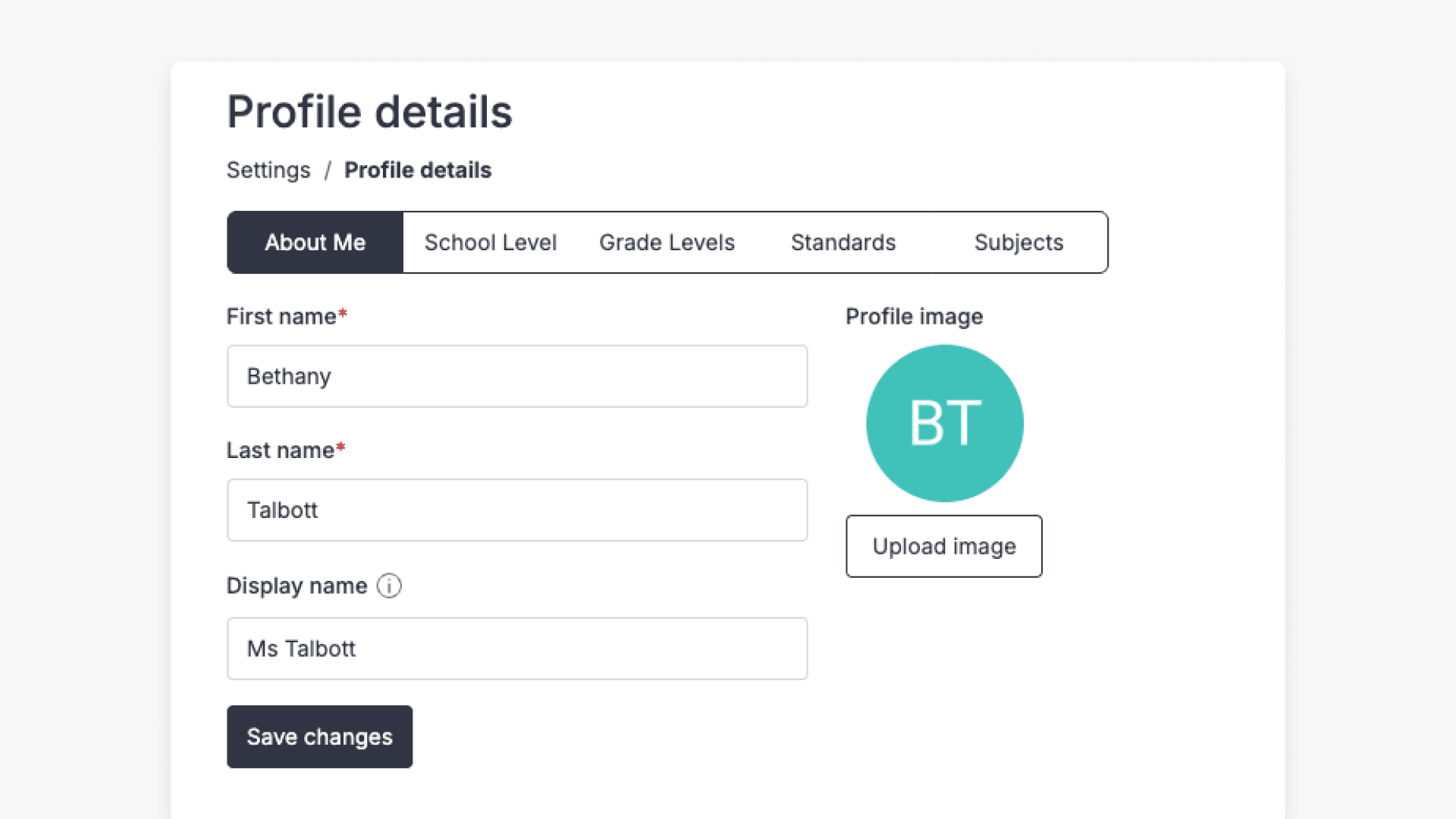Click the Upload image button
Image resolution: width=1456 pixels, height=819 pixels.
coord(944,547)
